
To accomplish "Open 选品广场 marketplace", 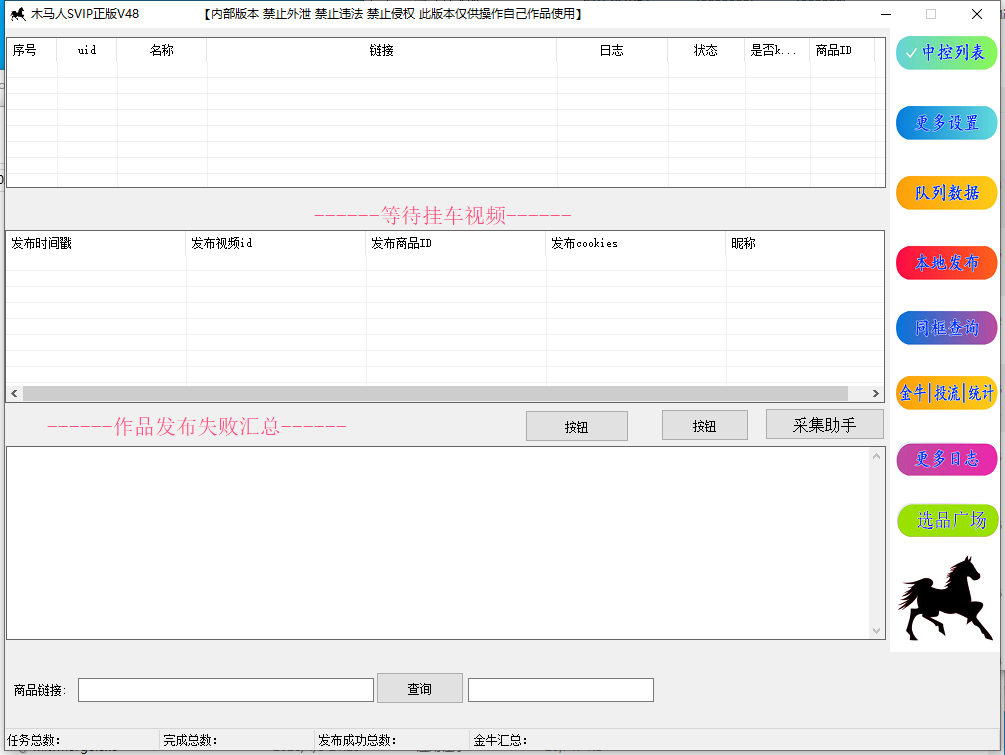I will click(946, 520).
